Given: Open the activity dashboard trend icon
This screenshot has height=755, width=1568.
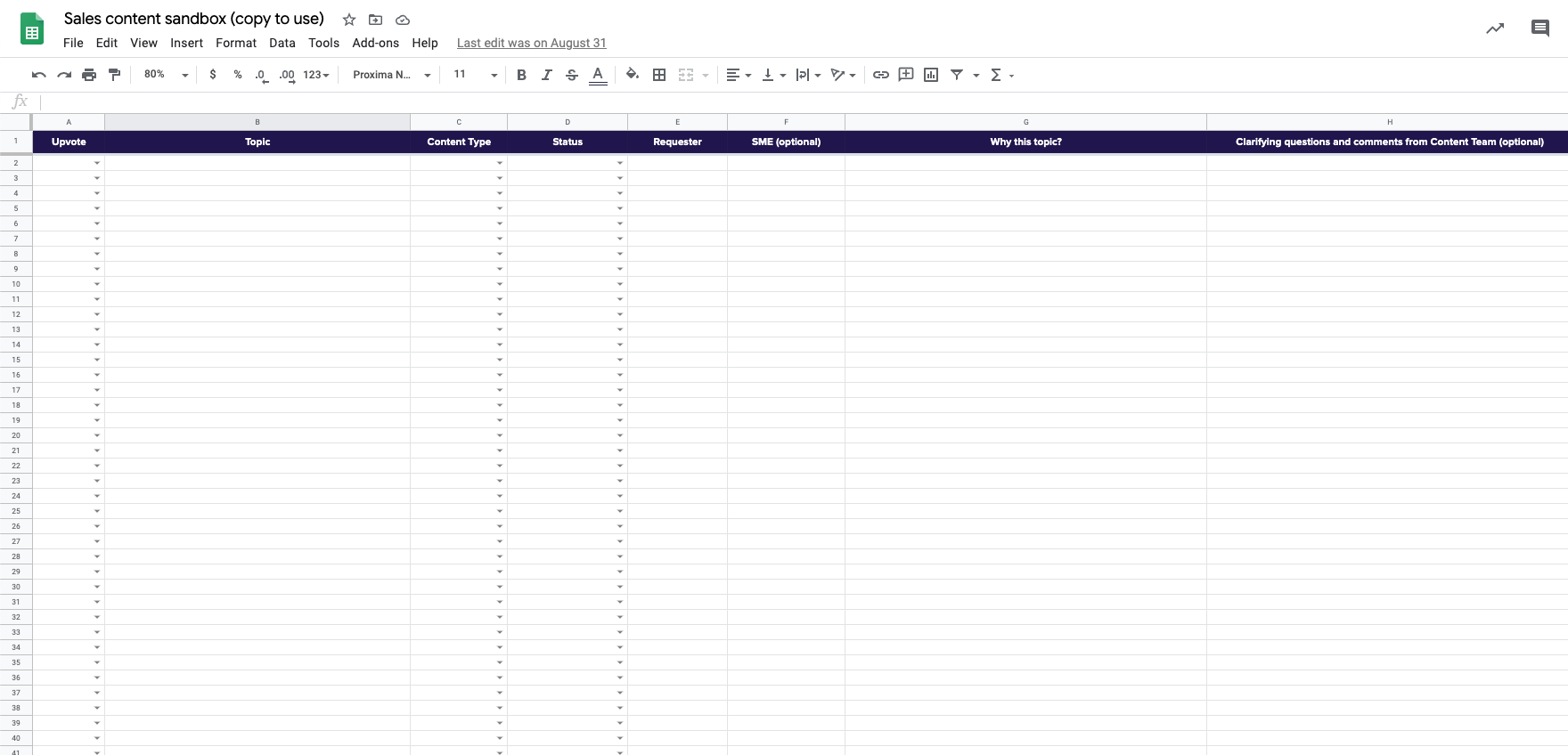Looking at the screenshot, I should click(1495, 28).
